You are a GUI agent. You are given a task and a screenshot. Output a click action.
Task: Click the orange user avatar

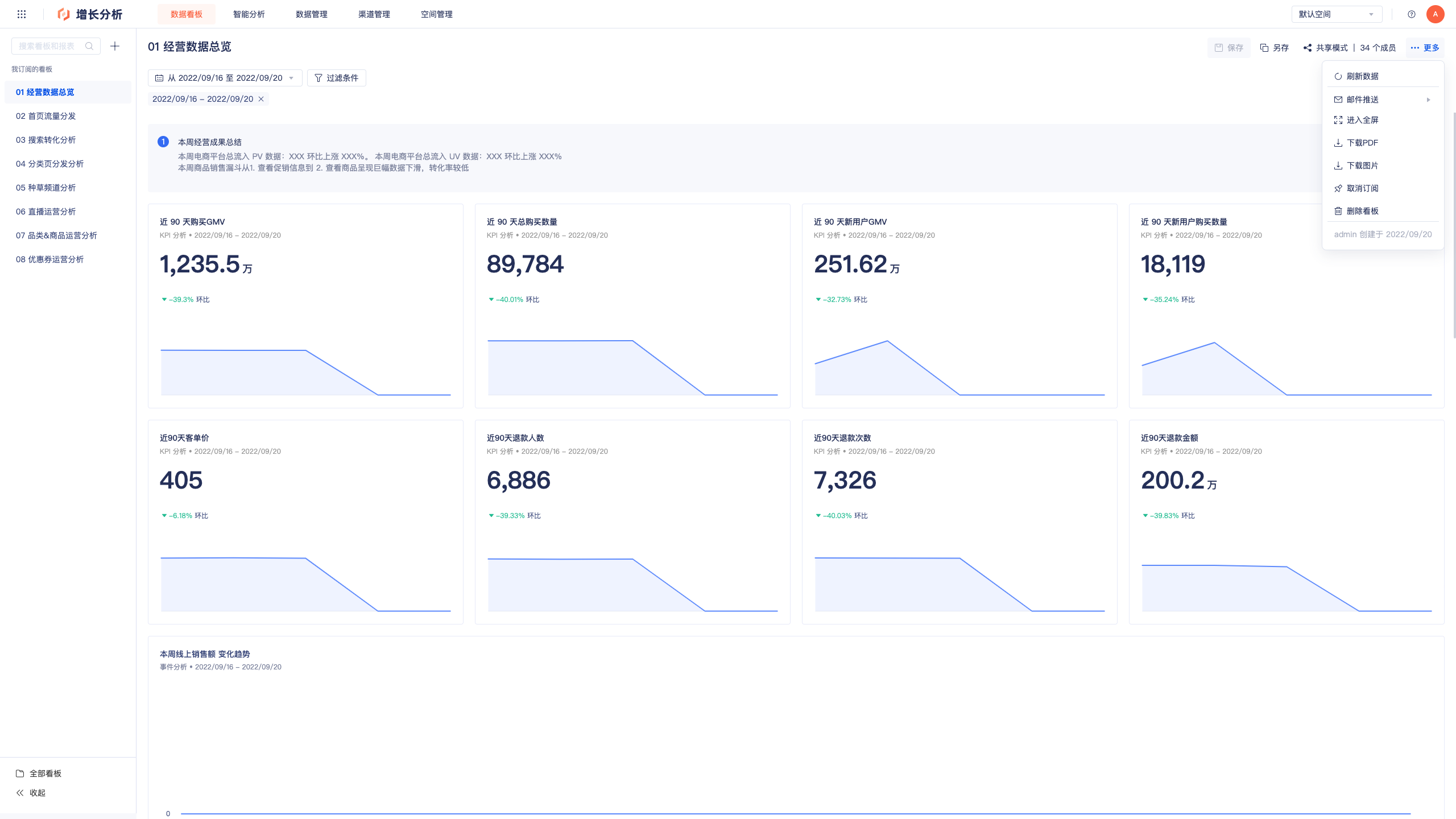click(1436, 14)
